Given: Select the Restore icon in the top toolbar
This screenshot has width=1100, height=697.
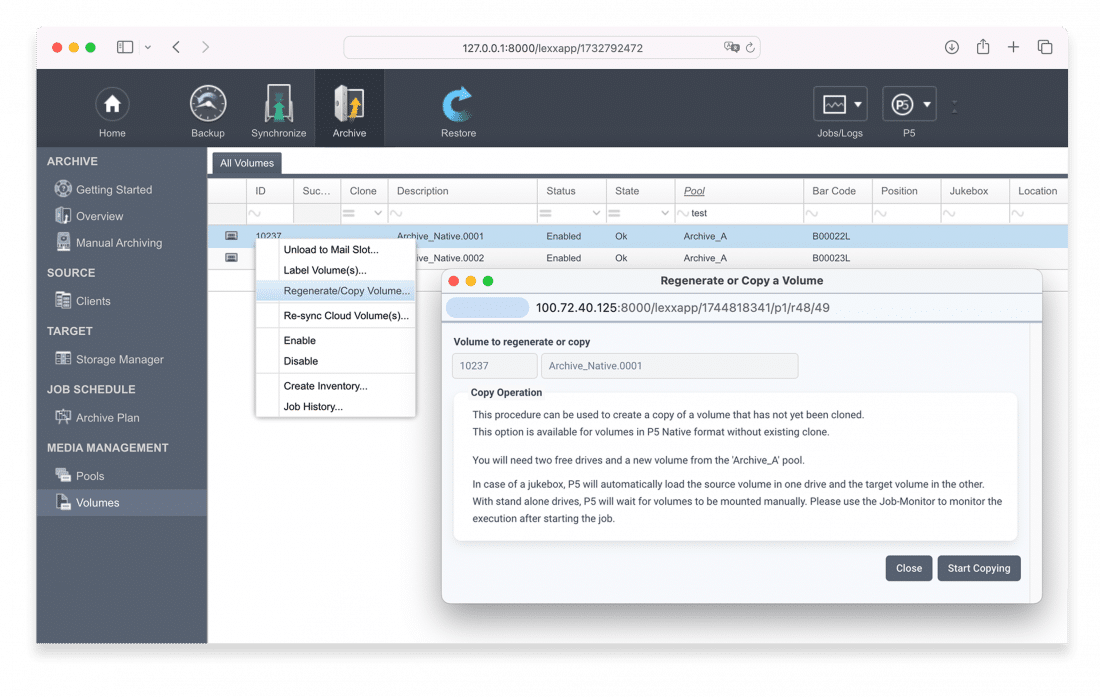Looking at the screenshot, I should click(458, 103).
